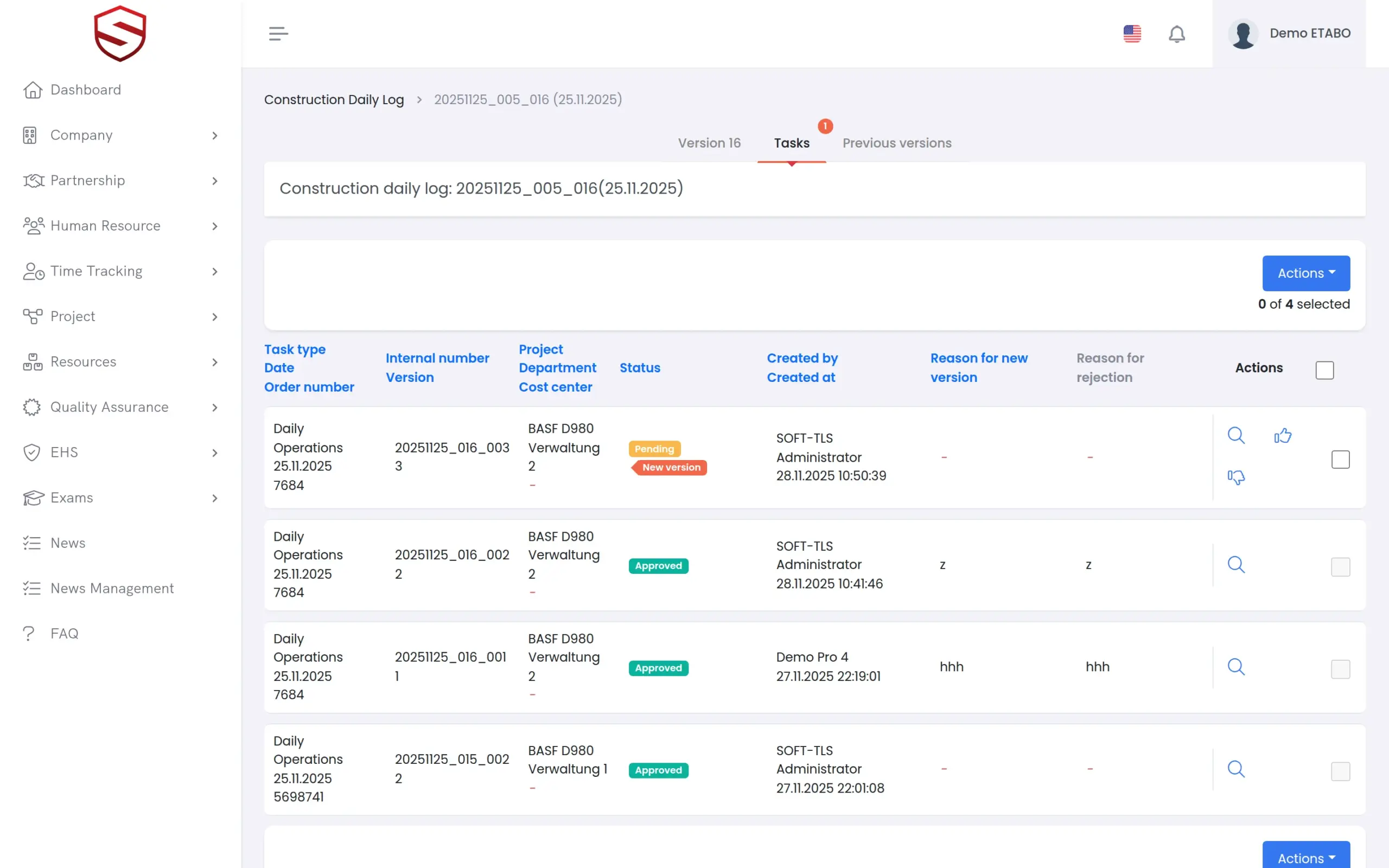Click the Time Tracking sidebar icon
This screenshot has height=868, width=1389.
(33, 271)
